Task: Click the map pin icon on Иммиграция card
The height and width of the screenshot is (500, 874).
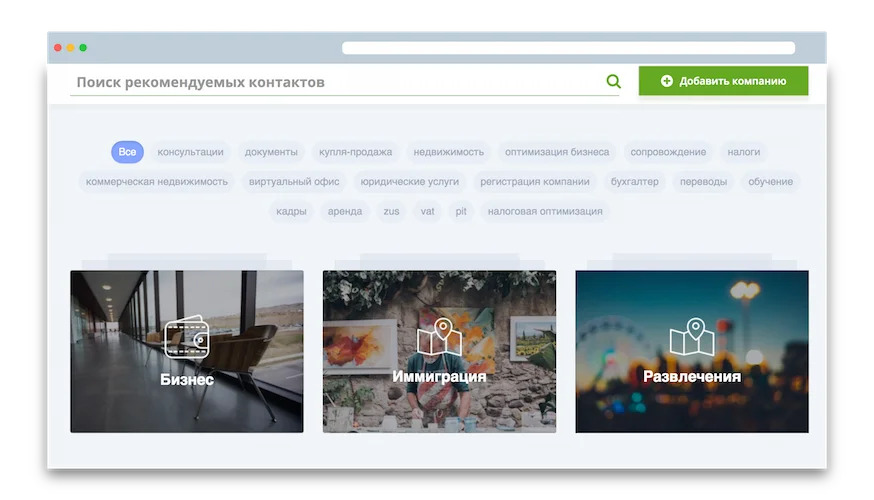Action: [x=439, y=337]
